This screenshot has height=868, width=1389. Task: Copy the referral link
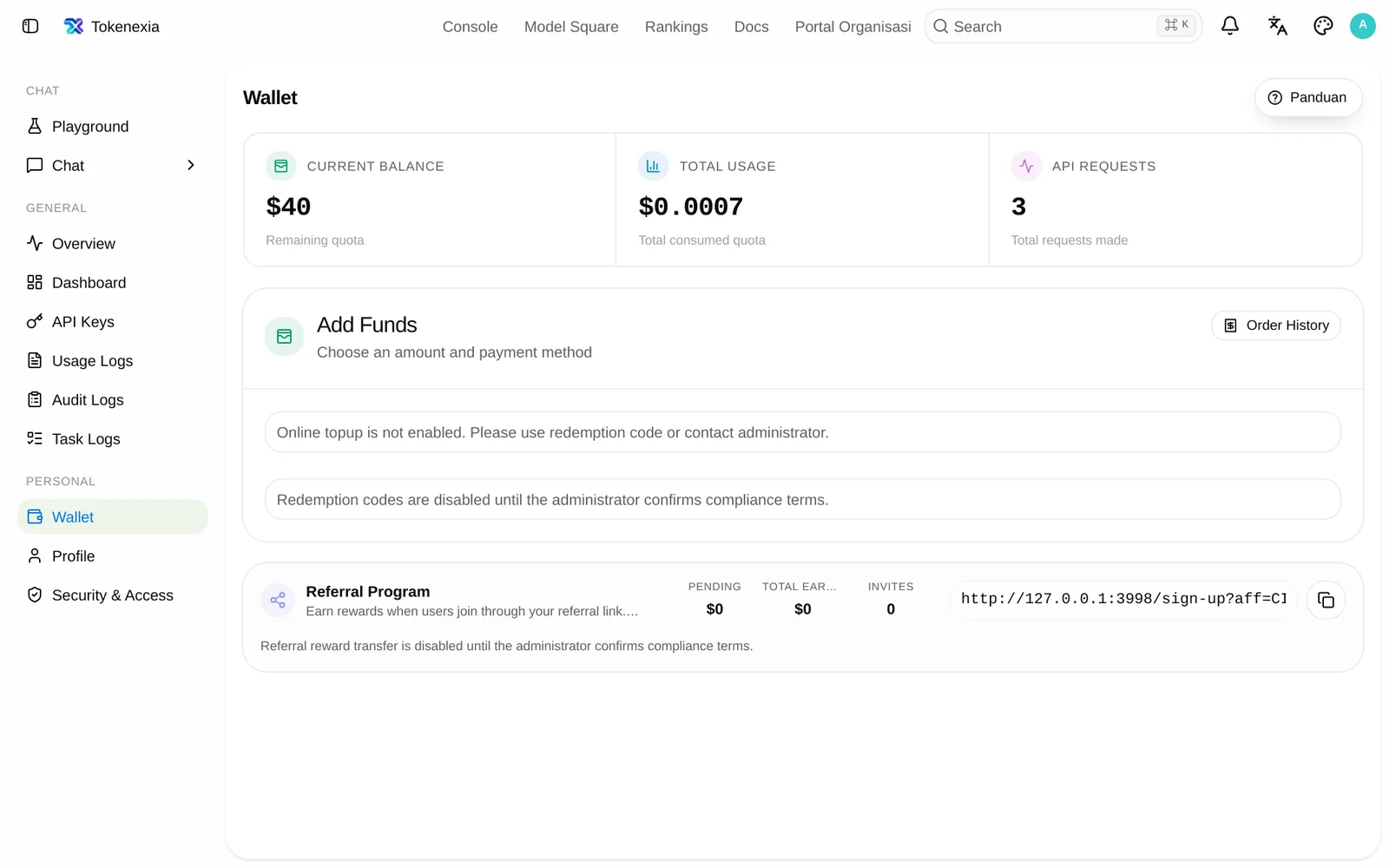click(x=1326, y=600)
